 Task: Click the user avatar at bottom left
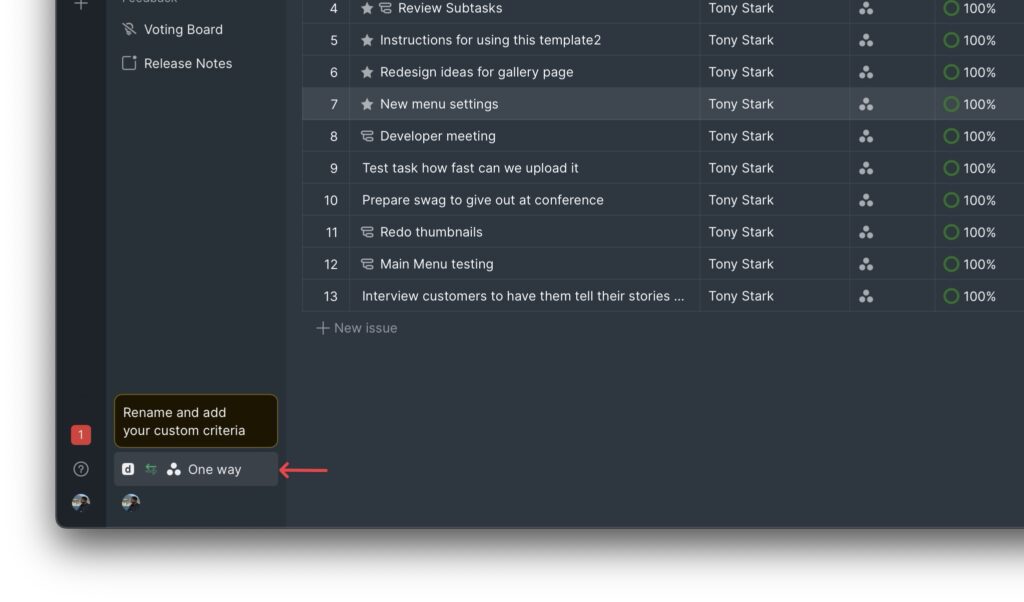click(80, 502)
